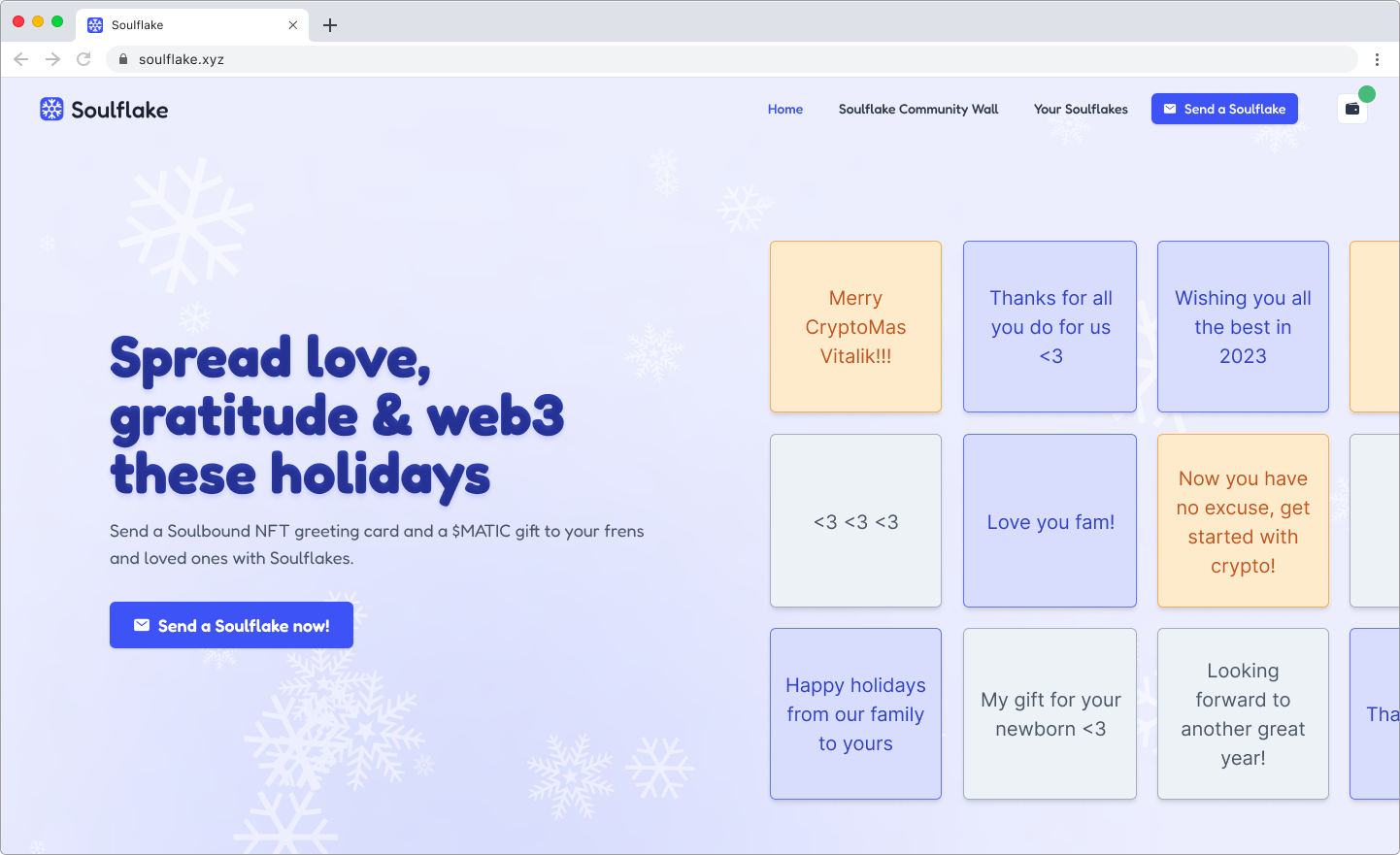Image resolution: width=1400 pixels, height=855 pixels.
Task: Click the Soulbound NFT greeting card description
Action: 377,544
